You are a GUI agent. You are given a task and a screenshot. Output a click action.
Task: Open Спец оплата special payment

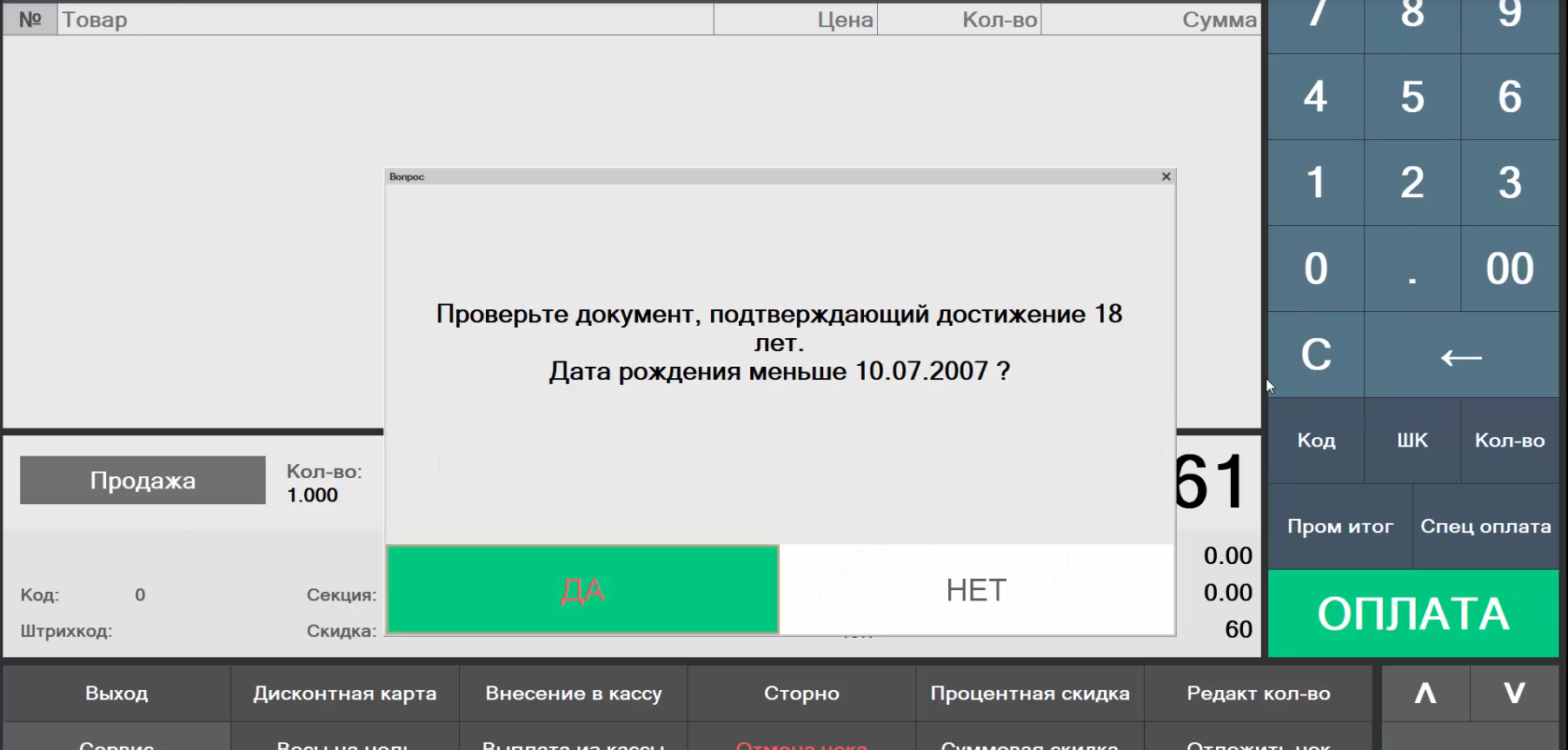1485,527
